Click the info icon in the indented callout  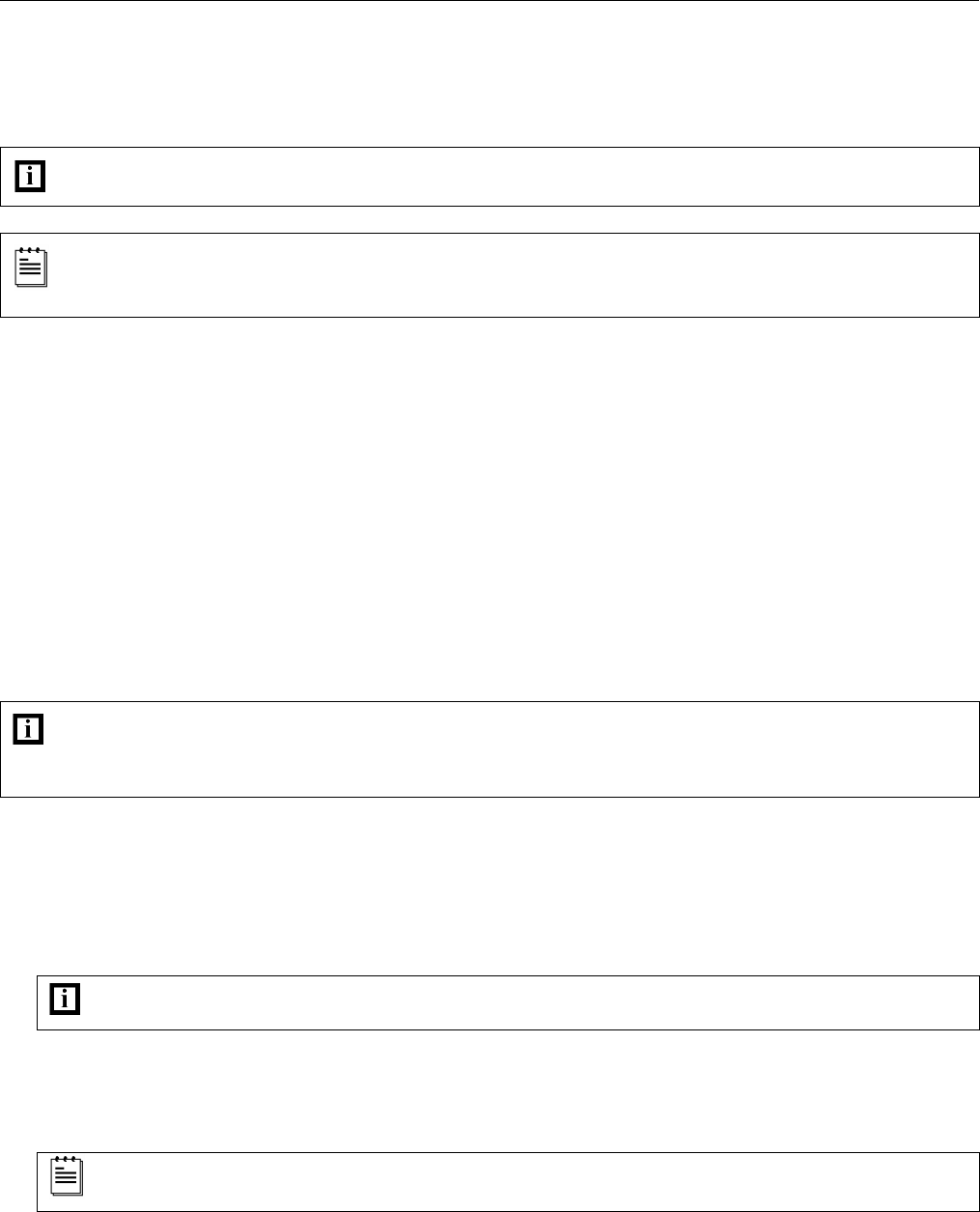click(66, 1001)
